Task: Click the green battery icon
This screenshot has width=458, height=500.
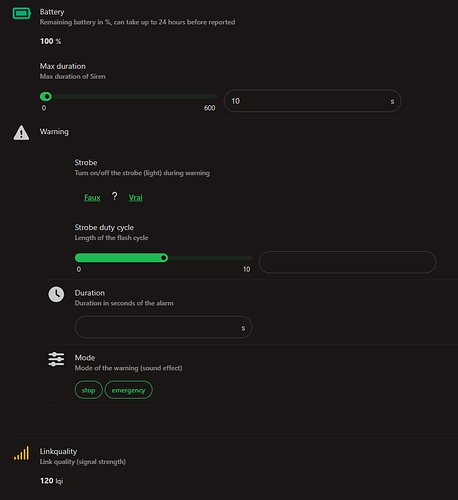Action: tap(22, 13)
